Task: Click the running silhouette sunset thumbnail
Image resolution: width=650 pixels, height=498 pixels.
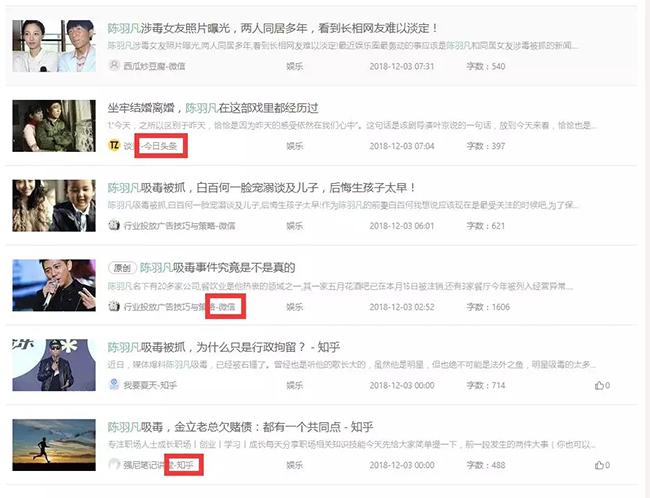Action: (x=54, y=445)
